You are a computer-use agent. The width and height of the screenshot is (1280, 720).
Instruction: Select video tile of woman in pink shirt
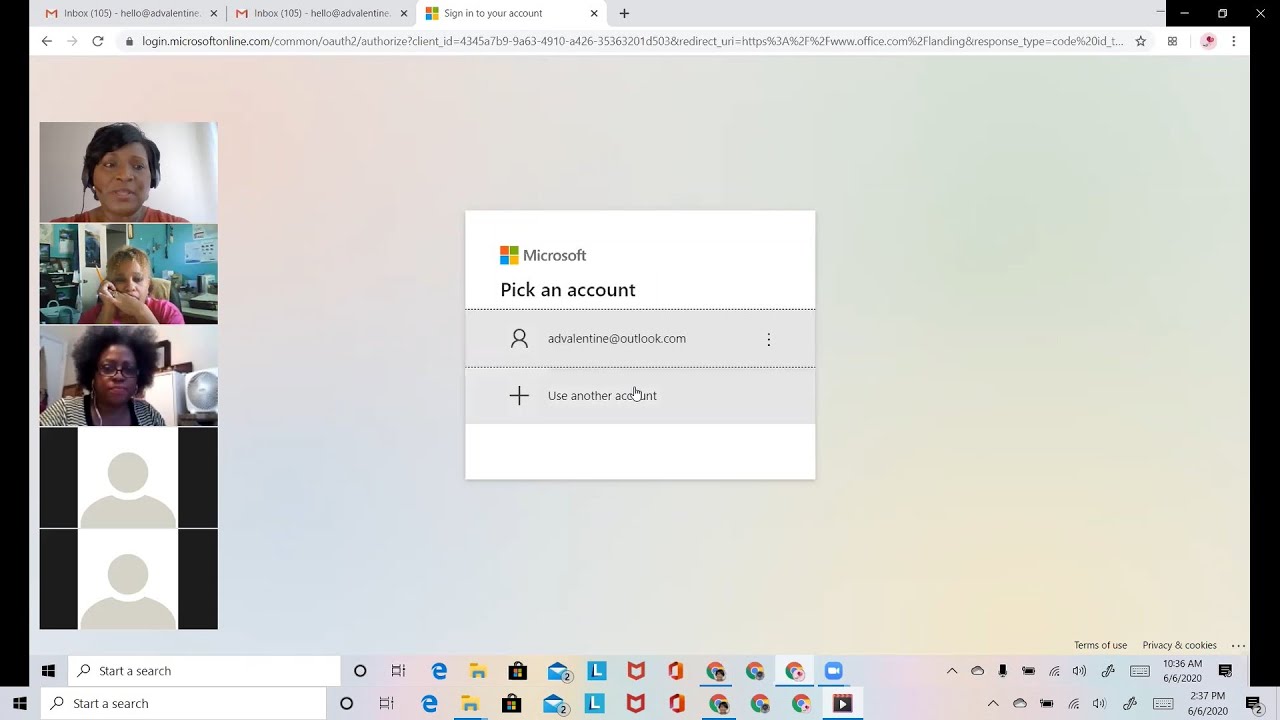(128, 274)
